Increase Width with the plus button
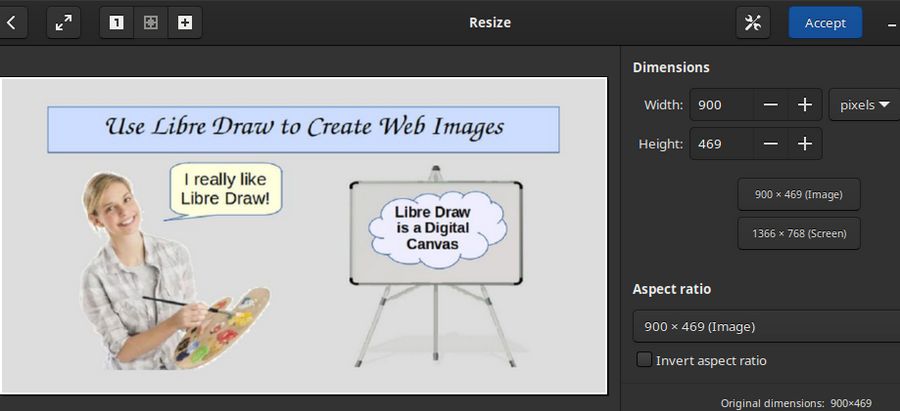Image resolution: width=900 pixels, height=411 pixels. pos(804,105)
